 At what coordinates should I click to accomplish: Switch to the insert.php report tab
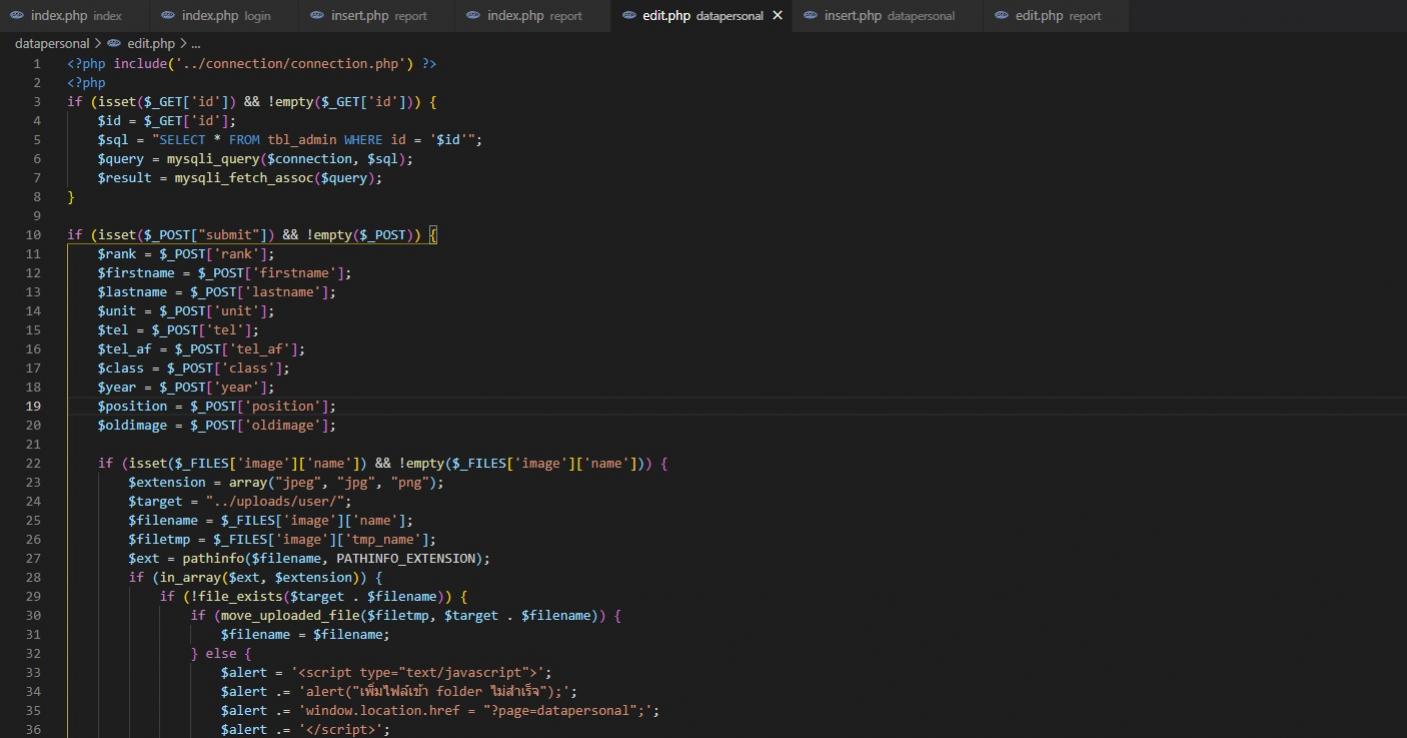click(378, 16)
